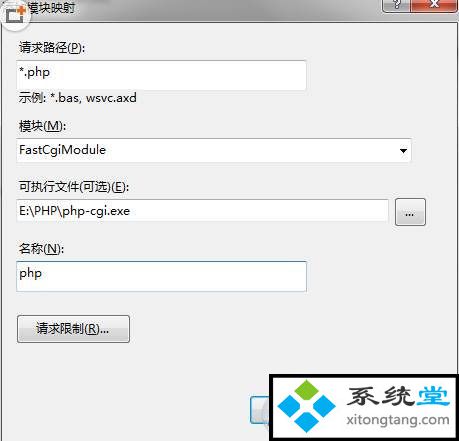Screen dimensions: 459x441
Task: Click into the E:\PHP\php-cgi.exe path field
Action: click(202, 211)
